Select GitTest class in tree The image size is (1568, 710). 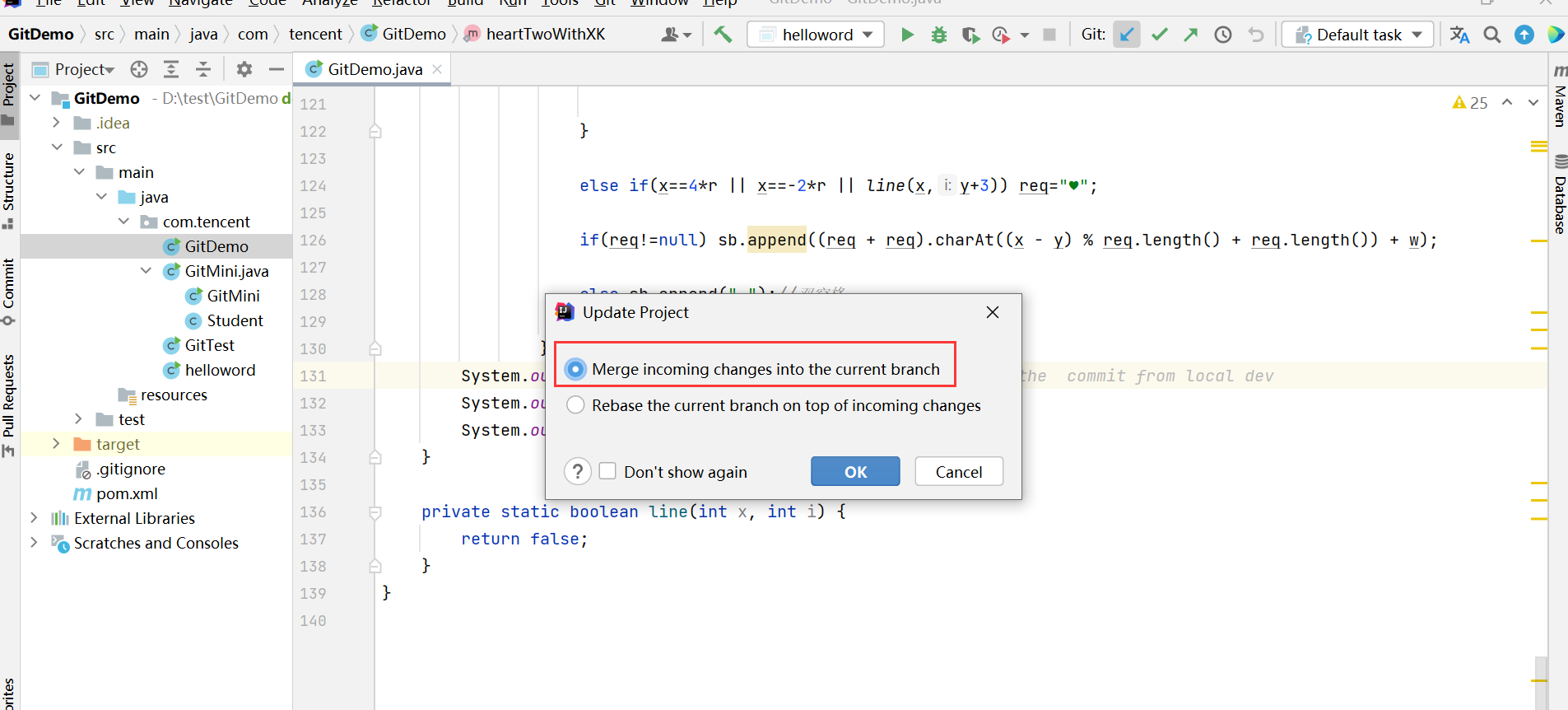pos(209,345)
